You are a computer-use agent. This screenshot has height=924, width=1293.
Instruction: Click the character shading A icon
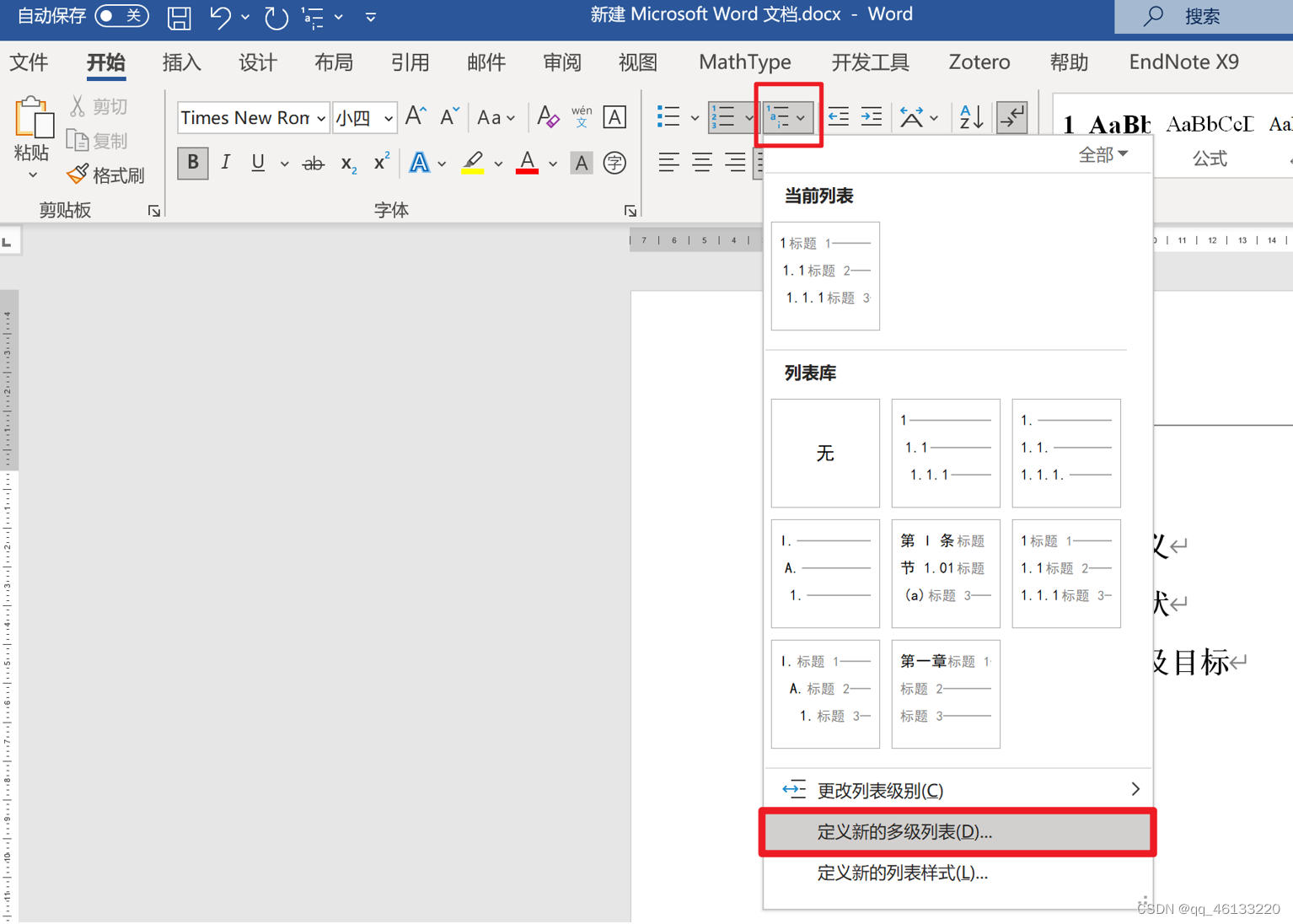pos(581,163)
